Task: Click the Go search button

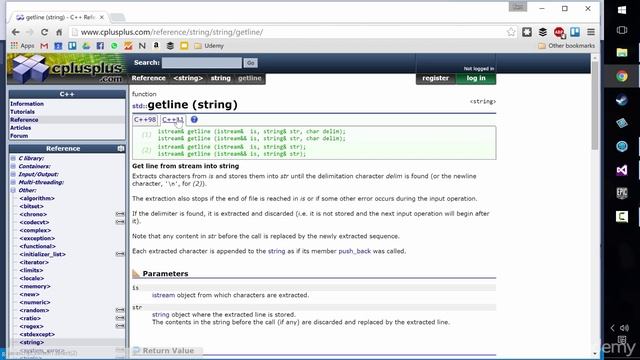Action: [251, 63]
